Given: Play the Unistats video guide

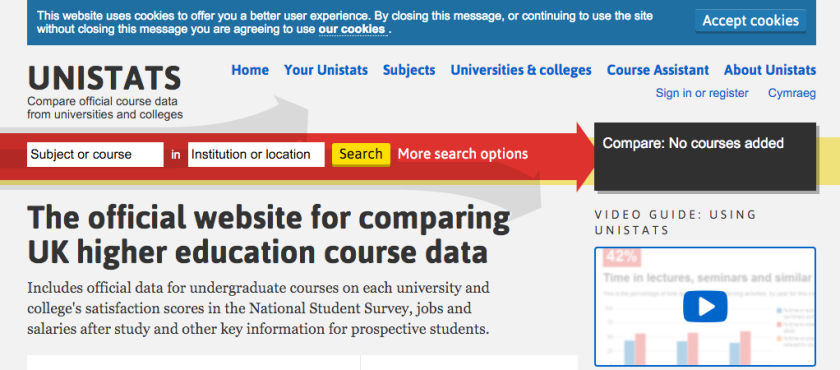Looking at the screenshot, I should click(x=705, y=307).
